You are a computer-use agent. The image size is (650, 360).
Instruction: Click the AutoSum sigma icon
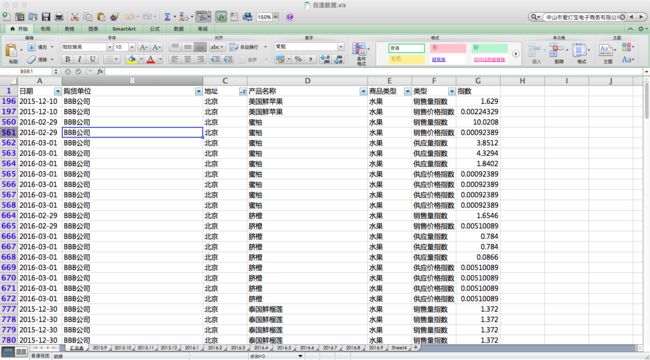(x=167, y=17)
